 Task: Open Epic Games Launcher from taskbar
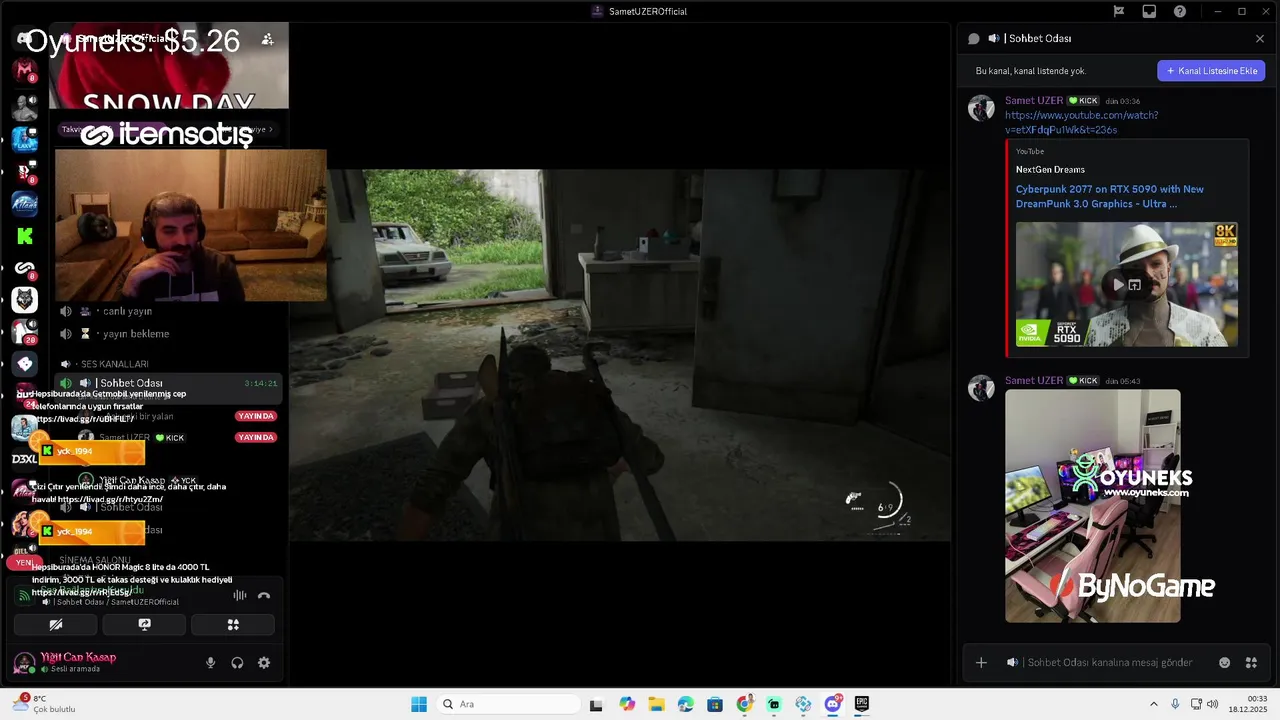pos(862,704)
